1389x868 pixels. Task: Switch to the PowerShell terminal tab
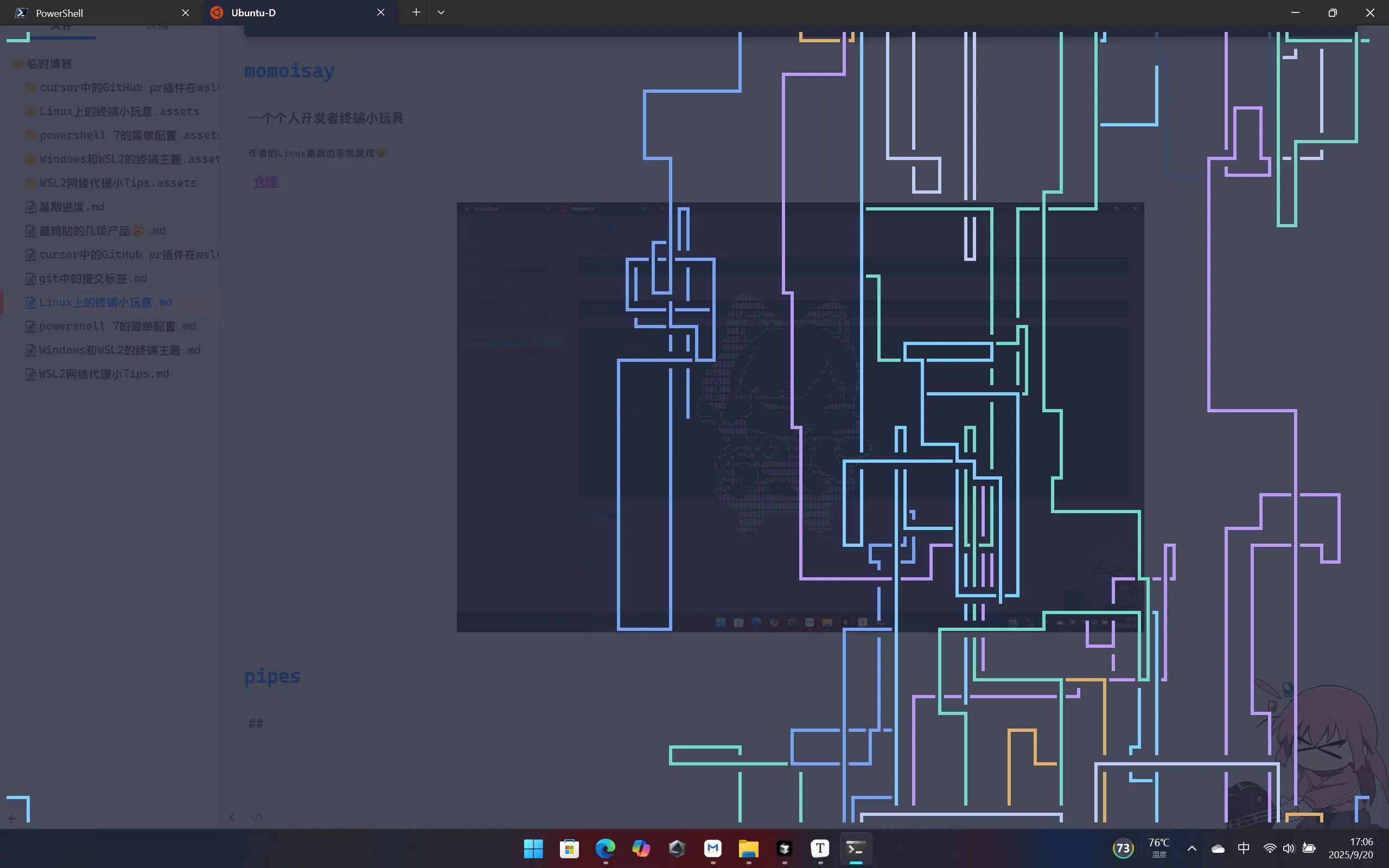coord(86,12)
